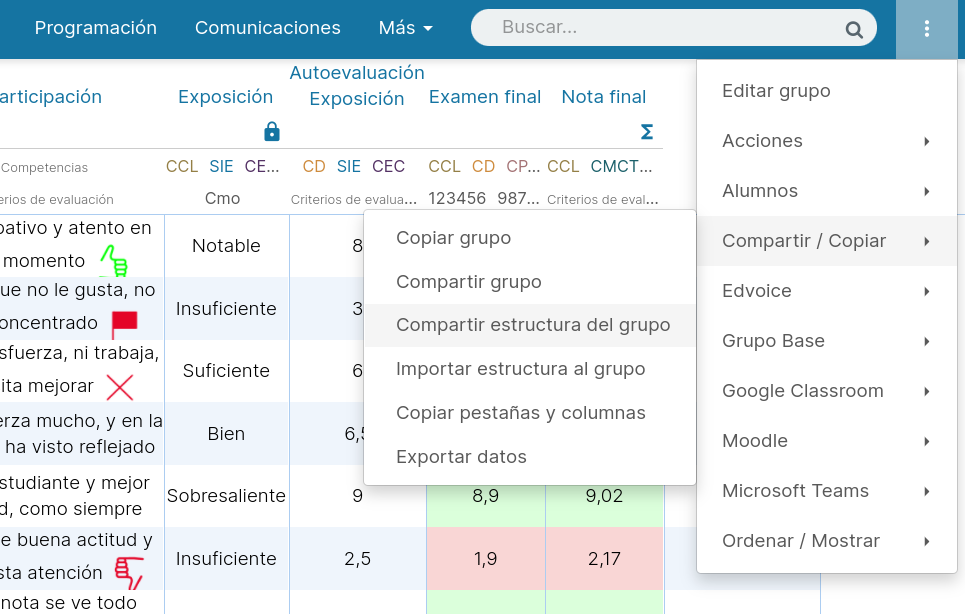Click the 2,5 autoevaluación cell

(358, 559)
